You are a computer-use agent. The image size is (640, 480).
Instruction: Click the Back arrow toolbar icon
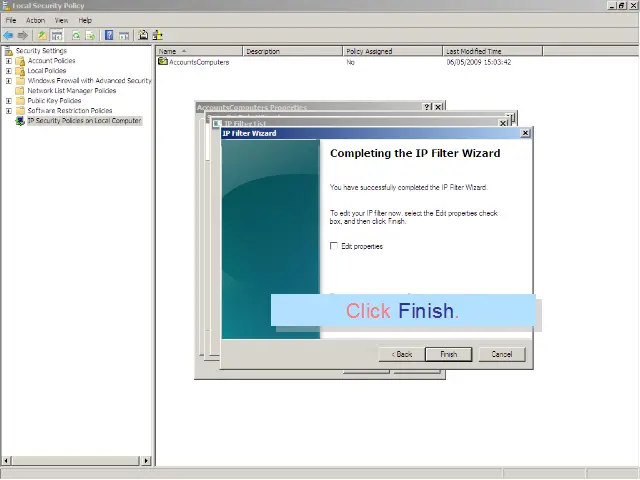(8, 35)
